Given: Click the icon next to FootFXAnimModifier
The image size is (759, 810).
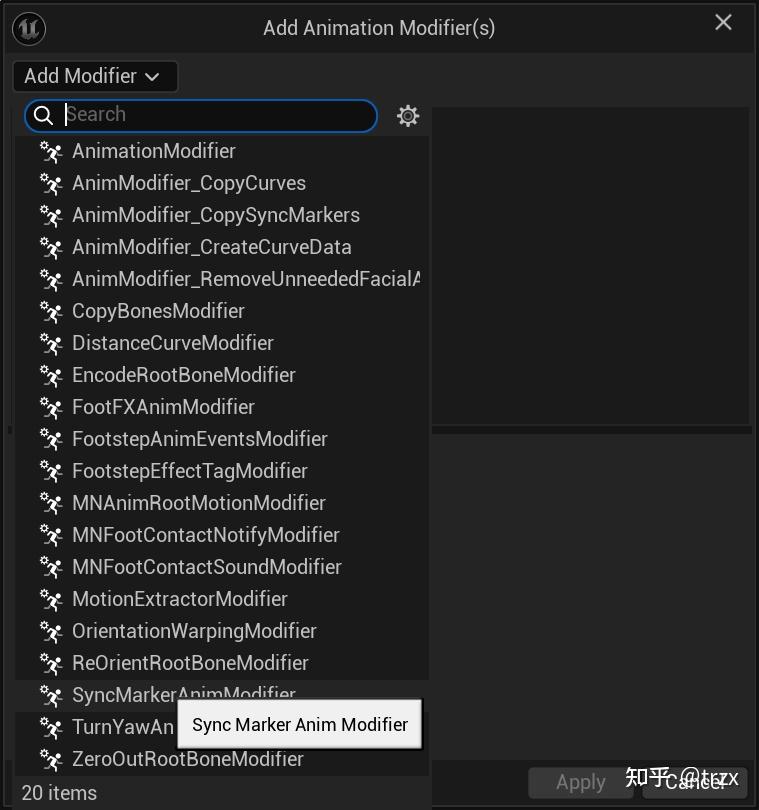Looking at the screenshot, I should pos(51,407).
